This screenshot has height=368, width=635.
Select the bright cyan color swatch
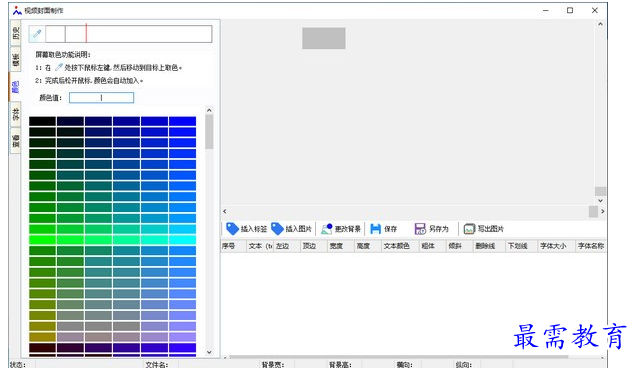tap(183, 240)
